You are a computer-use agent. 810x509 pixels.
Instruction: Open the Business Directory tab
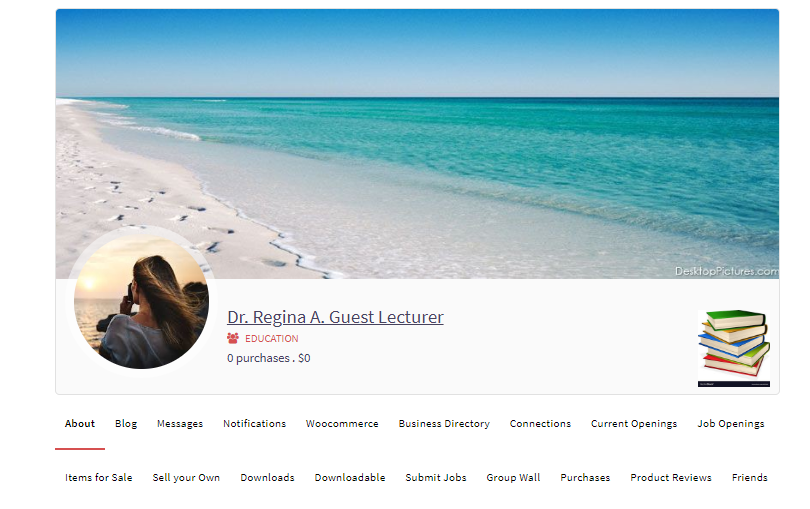pyautogui.click(x=444, y=424)
